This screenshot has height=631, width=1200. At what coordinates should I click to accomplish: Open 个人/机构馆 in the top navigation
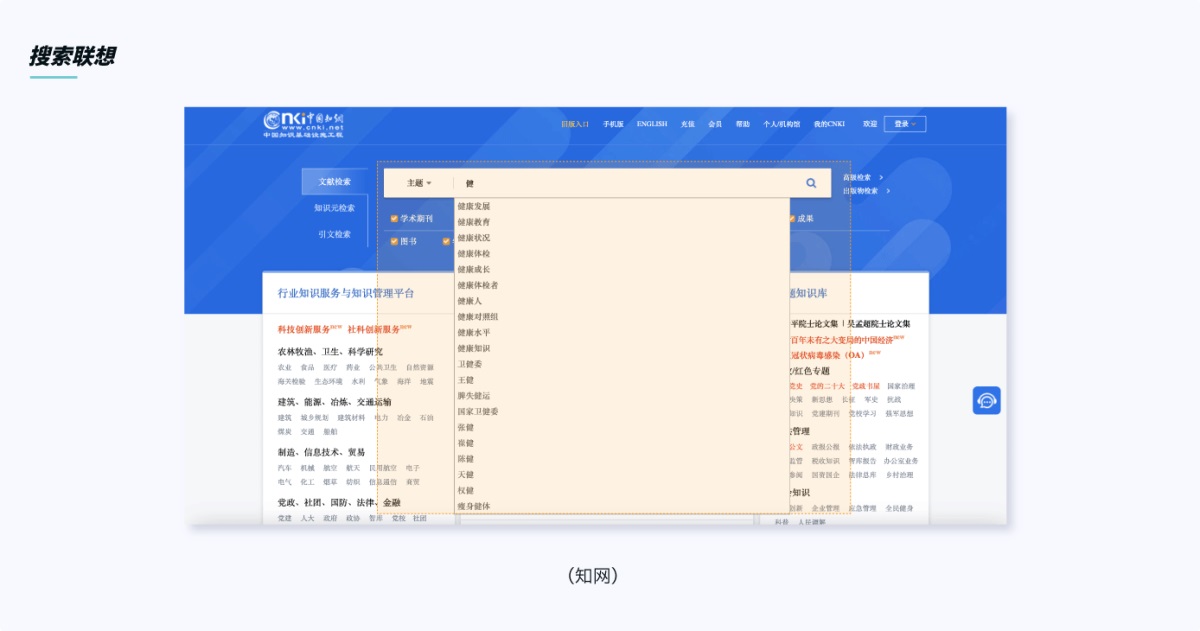782,124
